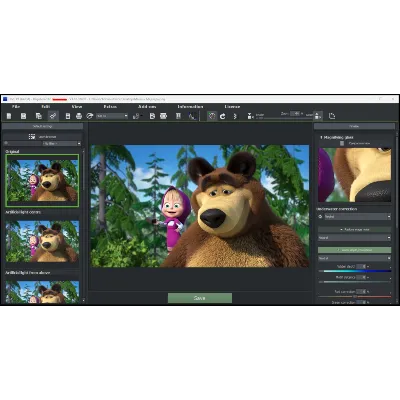Click the highlighted link tool icon
400x400 pixels.
[52, 116]
